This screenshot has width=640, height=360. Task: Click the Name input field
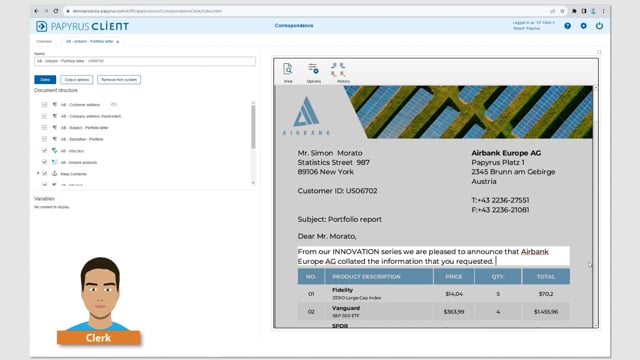click(x=145, y=61)
